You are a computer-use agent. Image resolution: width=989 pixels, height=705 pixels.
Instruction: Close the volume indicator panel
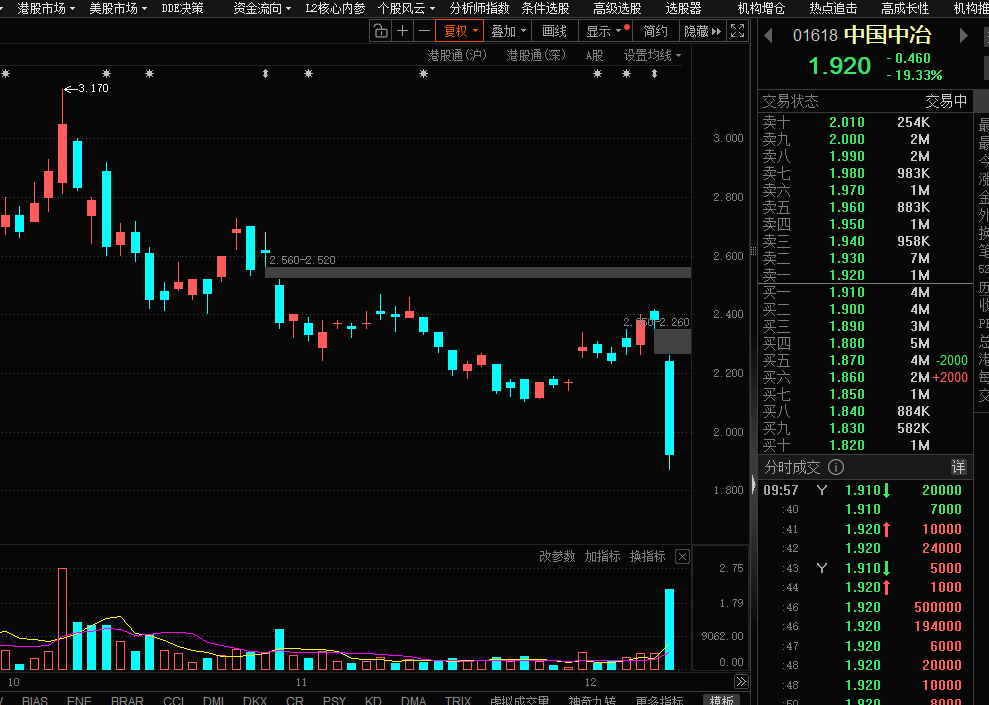click(x=682, y=556)
